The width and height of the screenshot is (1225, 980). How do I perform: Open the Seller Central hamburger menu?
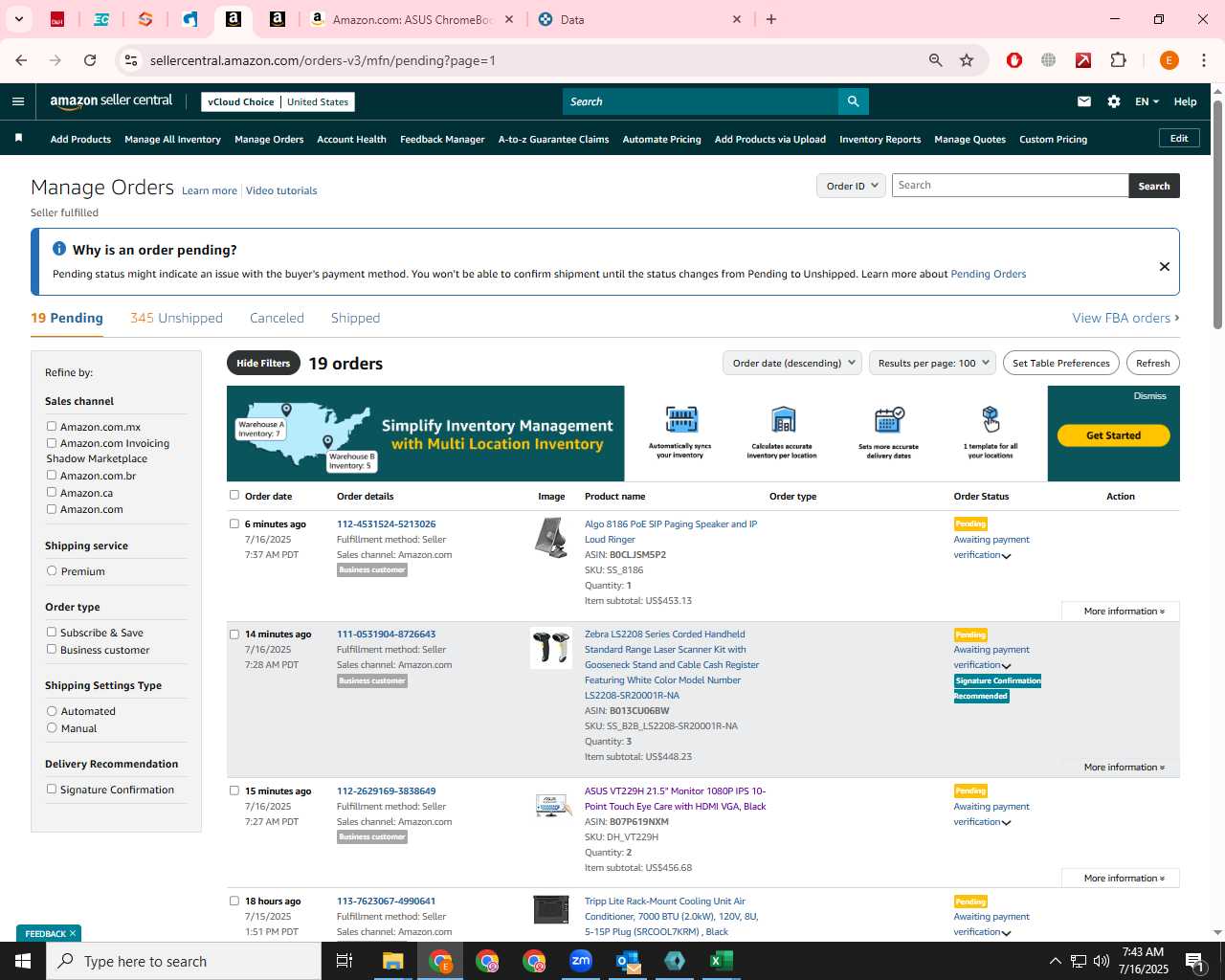click(18, 101)
